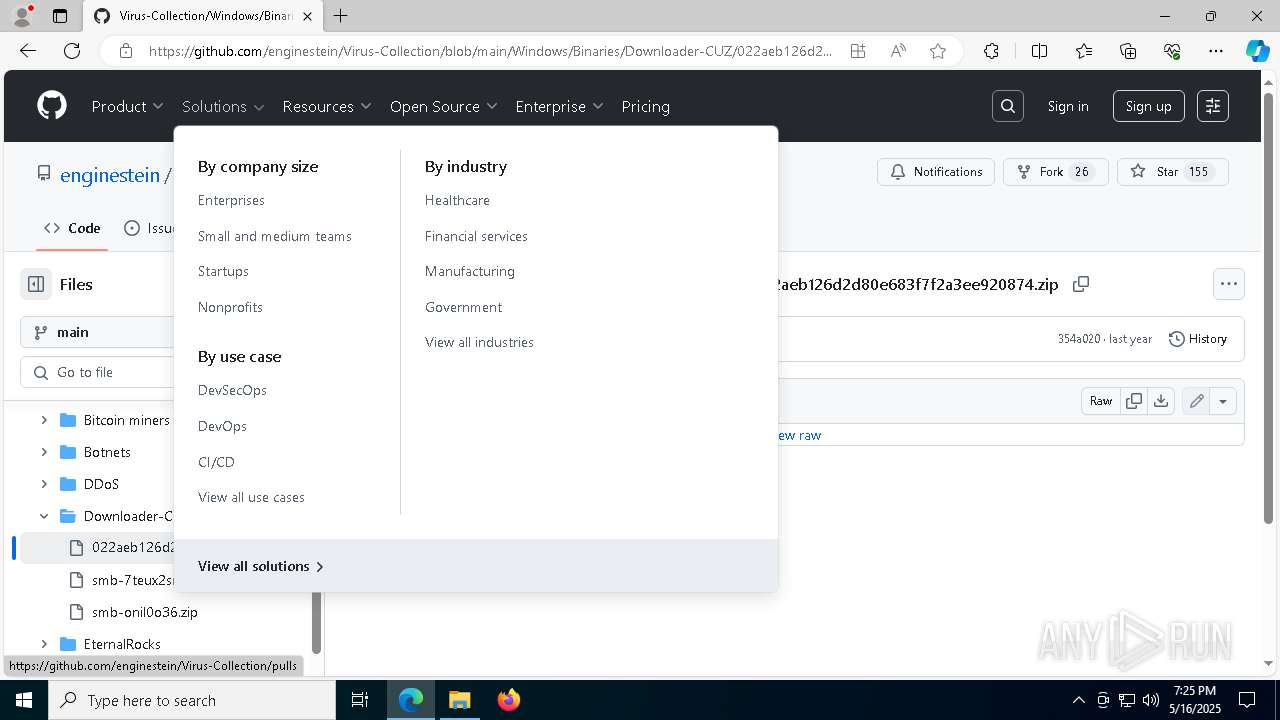This screenshot has height=720, width=1280.
Task: Refresh the page in browser toolbar
Action: tap(72, 51)
